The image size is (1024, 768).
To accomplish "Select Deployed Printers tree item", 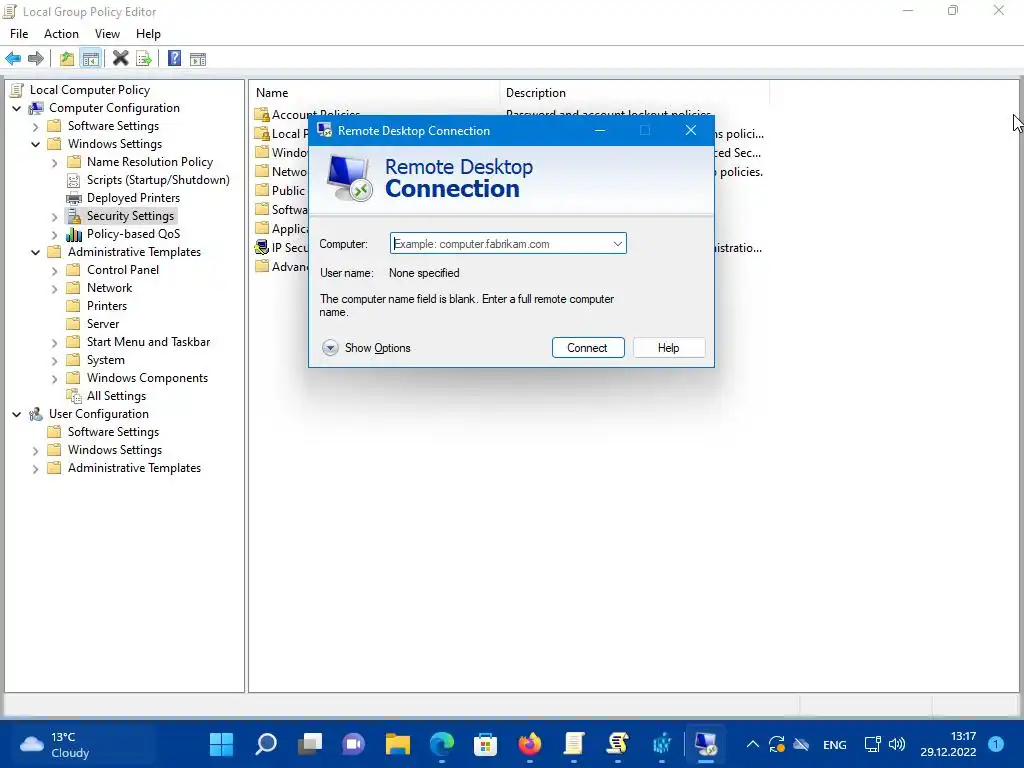I will (133, 198).
